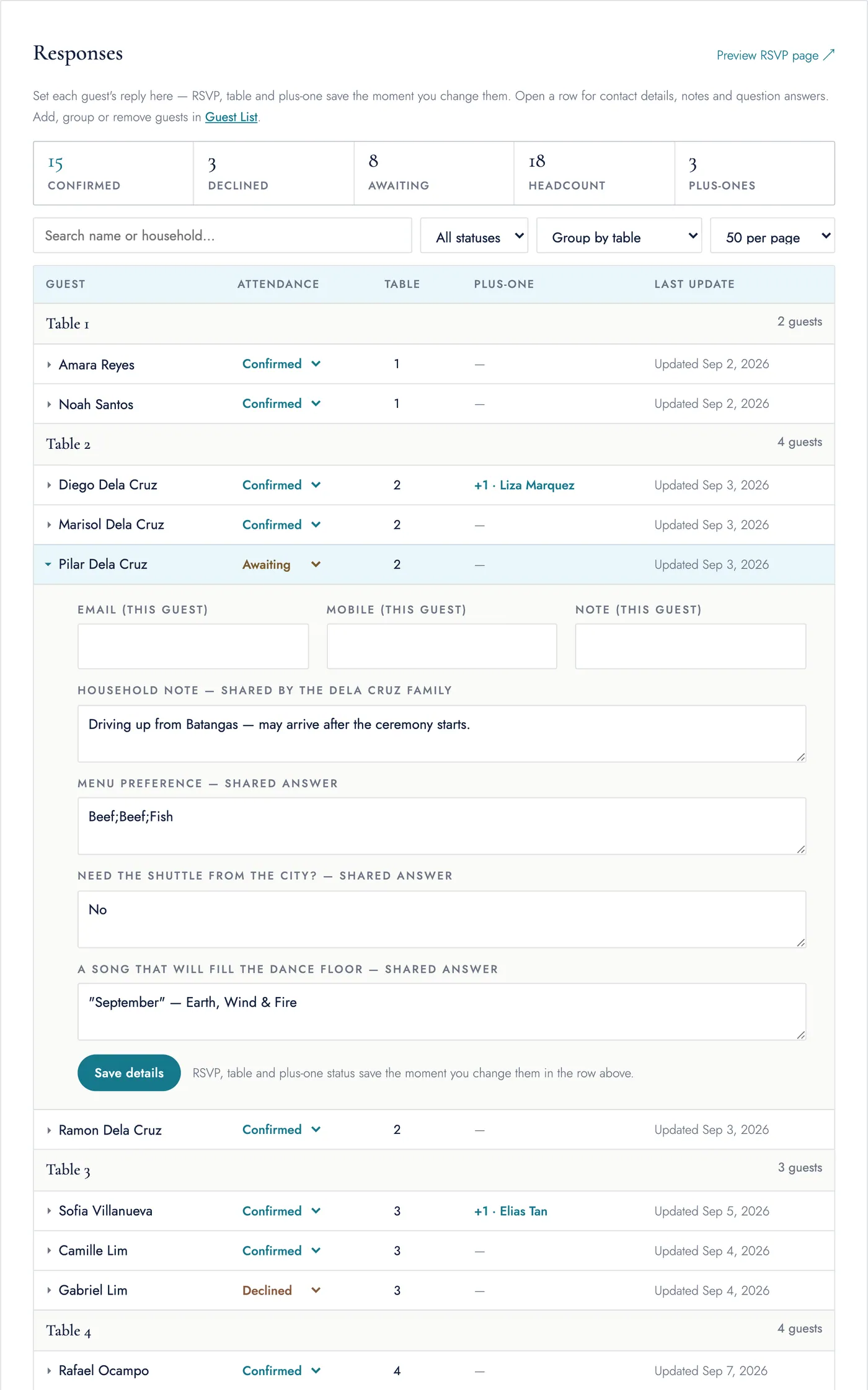Edit the dance floor song answer

(x=441, y=1012)
